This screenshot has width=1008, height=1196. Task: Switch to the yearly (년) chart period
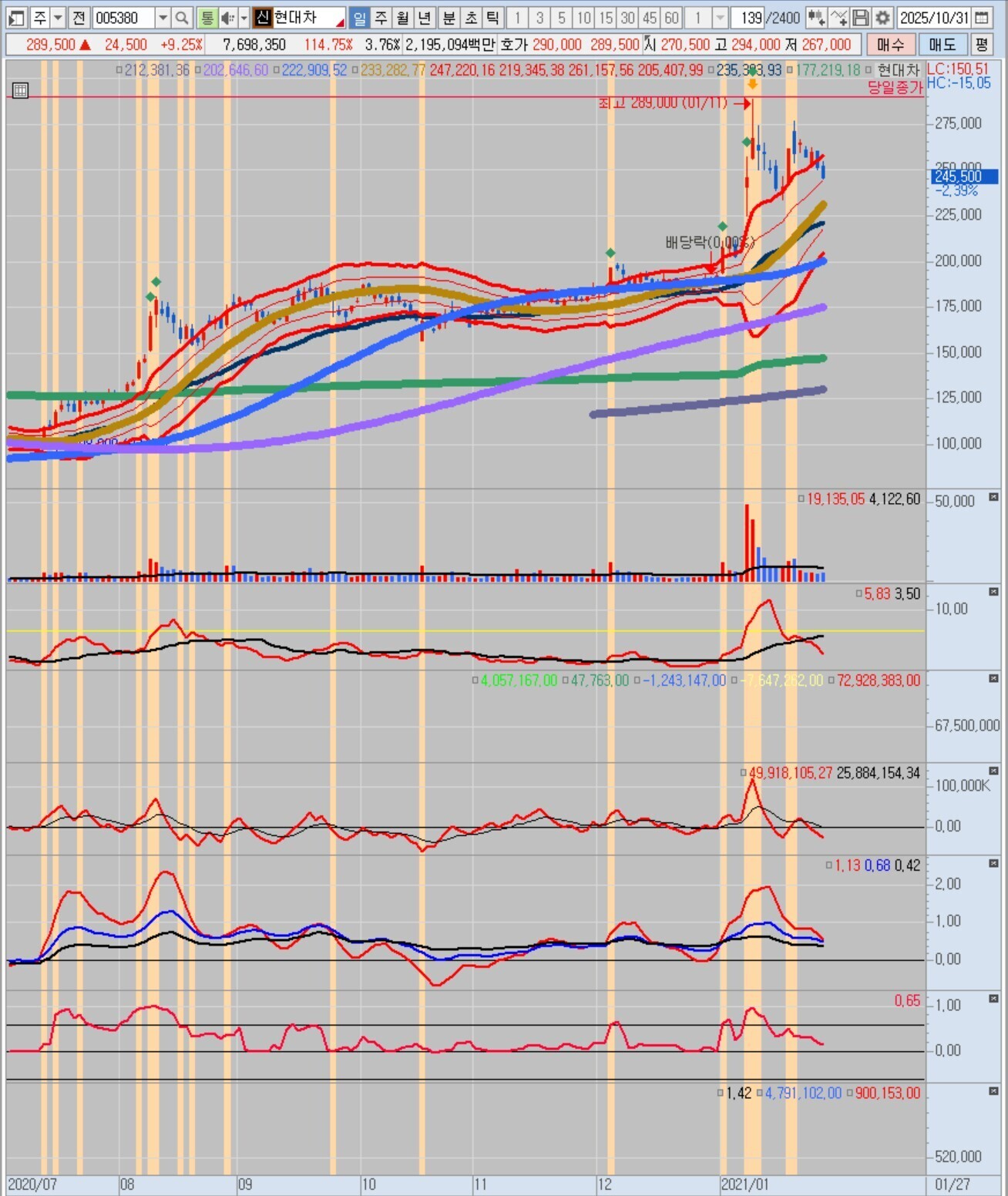point(425,18)
